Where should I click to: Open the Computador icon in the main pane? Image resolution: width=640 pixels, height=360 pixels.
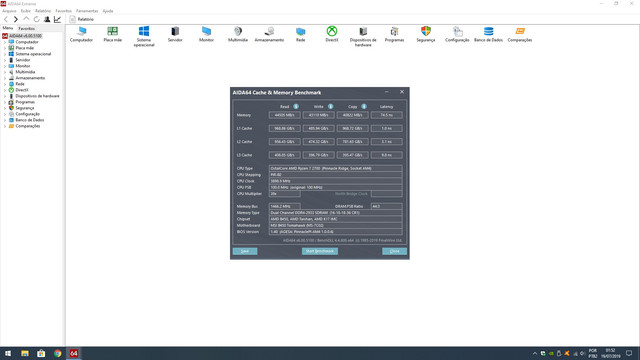[81, 34]
